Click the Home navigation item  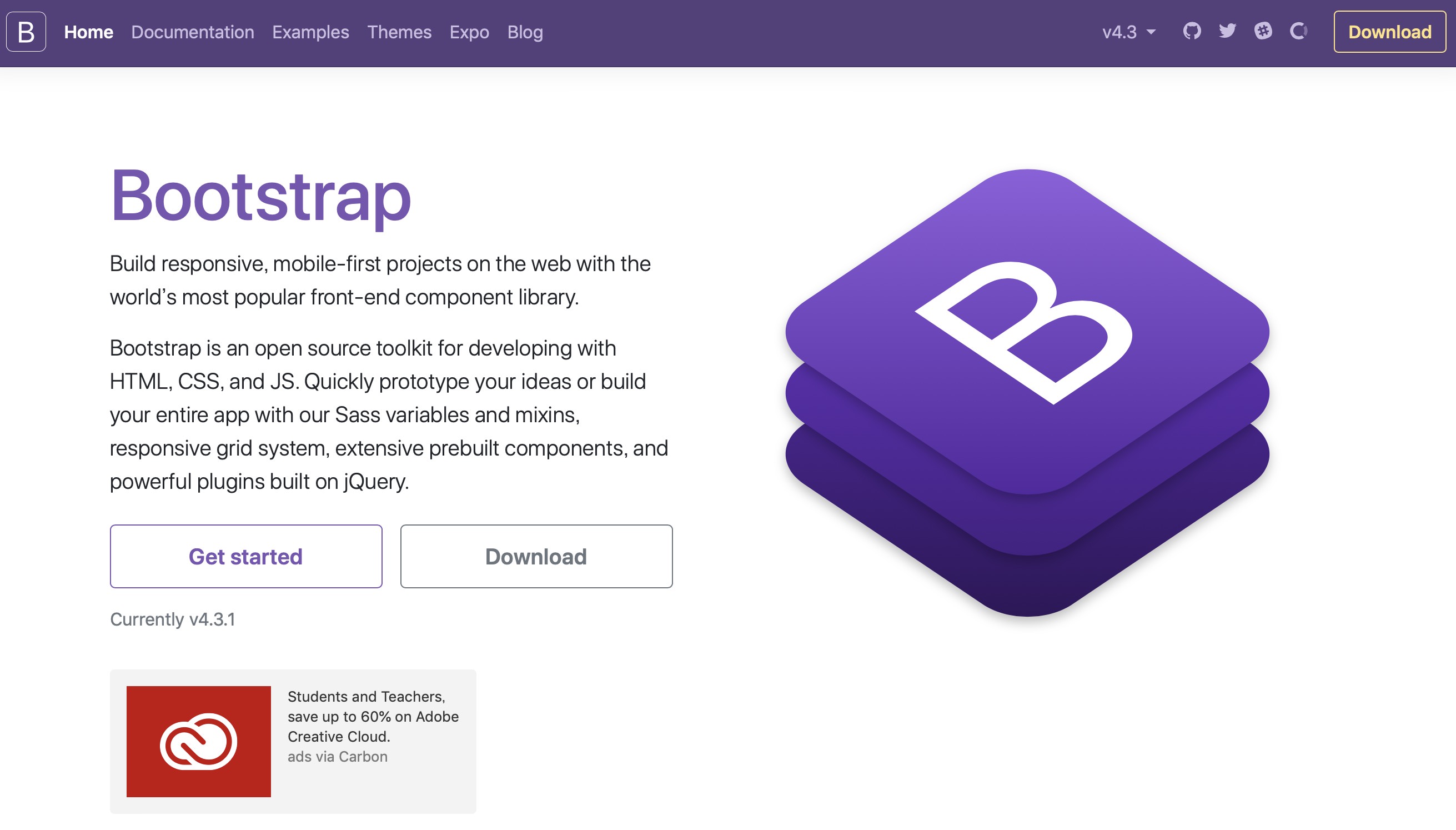(89, 32)
